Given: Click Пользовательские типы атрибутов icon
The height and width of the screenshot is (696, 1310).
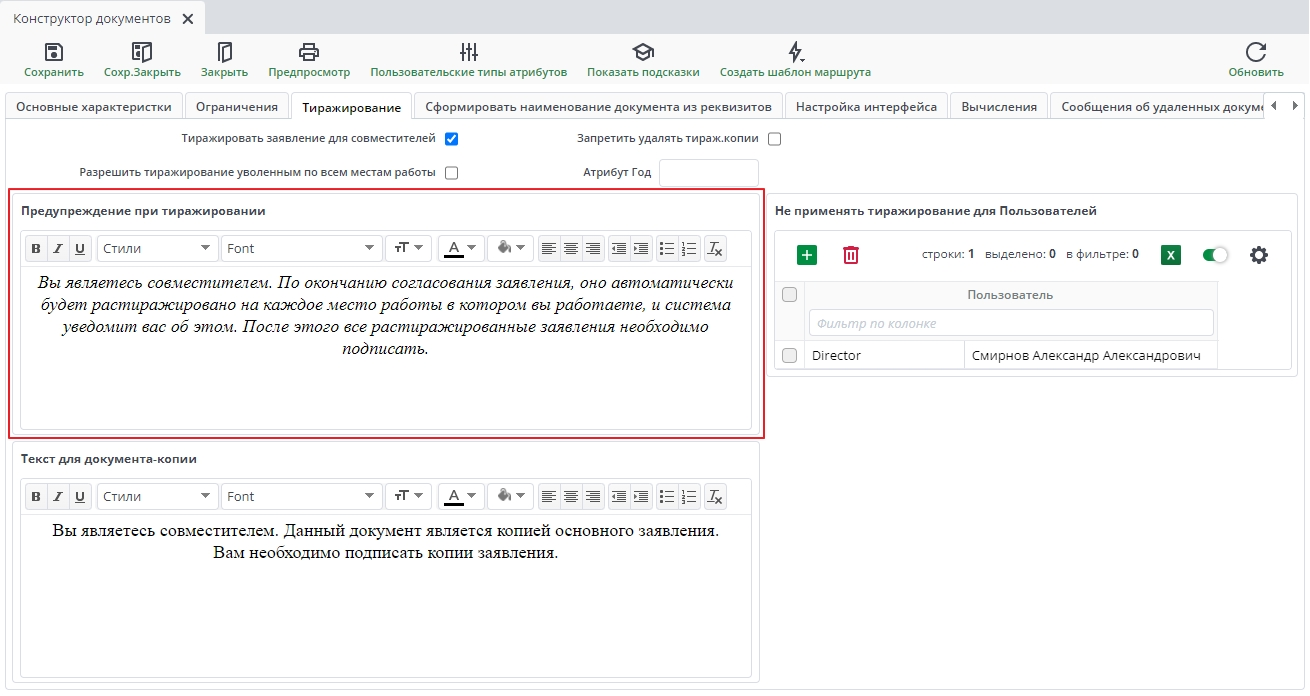Looking at the screenshot, I should (468, 53).
